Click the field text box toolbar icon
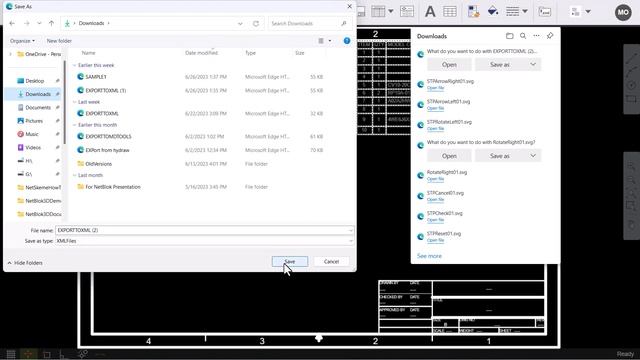The height and width of the screenshot is (360, 640). pyautogui.click(x=407, y=11)
